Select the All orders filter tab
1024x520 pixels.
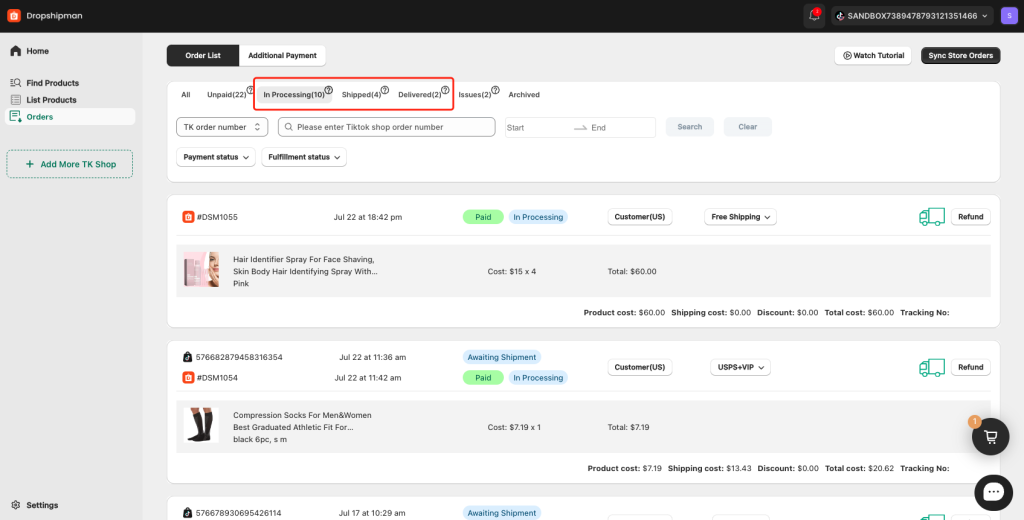coord(186,95)
